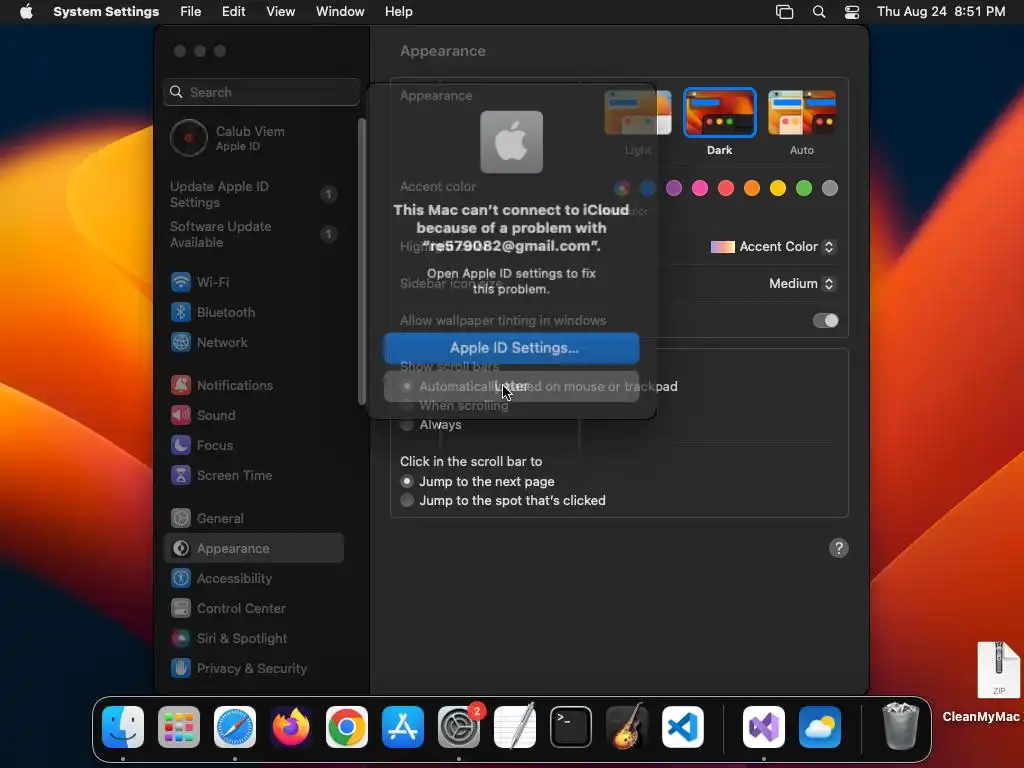Open the Window menu

[340, 12]
